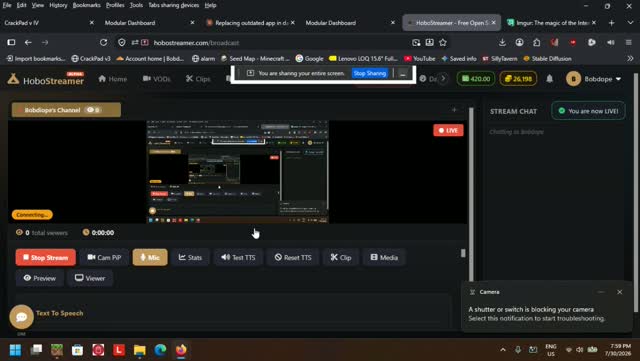Open Firefox from the Windows taskbar
640x361 pixels.
[x=181, y=350]
